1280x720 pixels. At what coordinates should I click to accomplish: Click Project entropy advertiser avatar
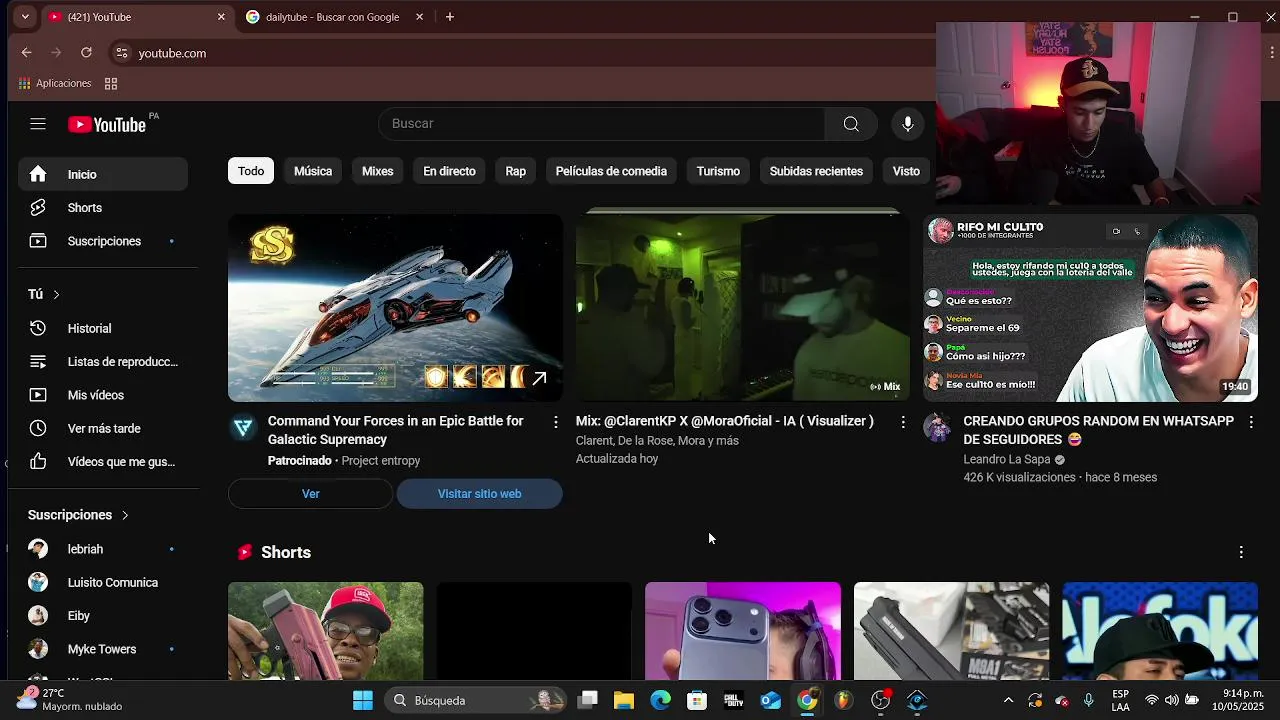(x=243, y=428)
